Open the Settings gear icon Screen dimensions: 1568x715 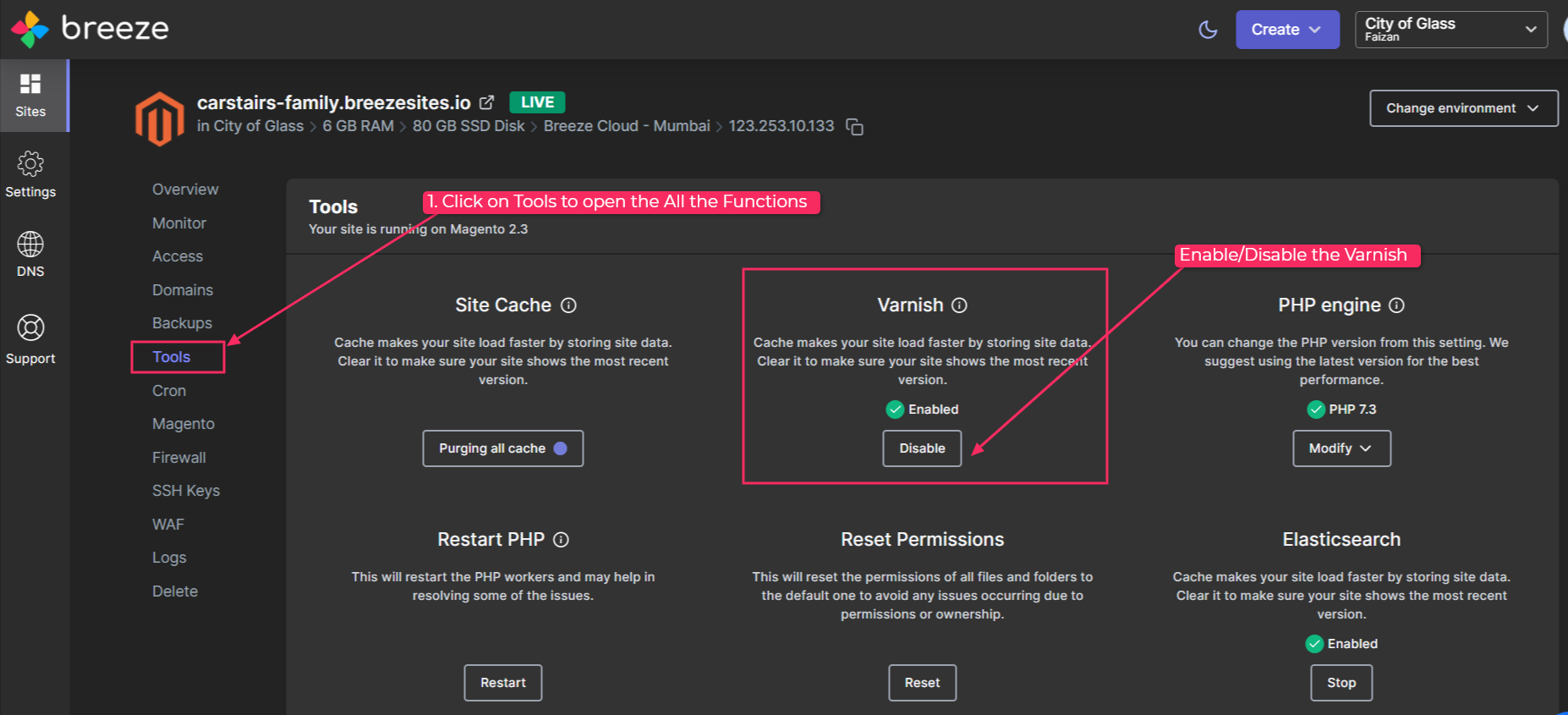(x=30, y=163)
